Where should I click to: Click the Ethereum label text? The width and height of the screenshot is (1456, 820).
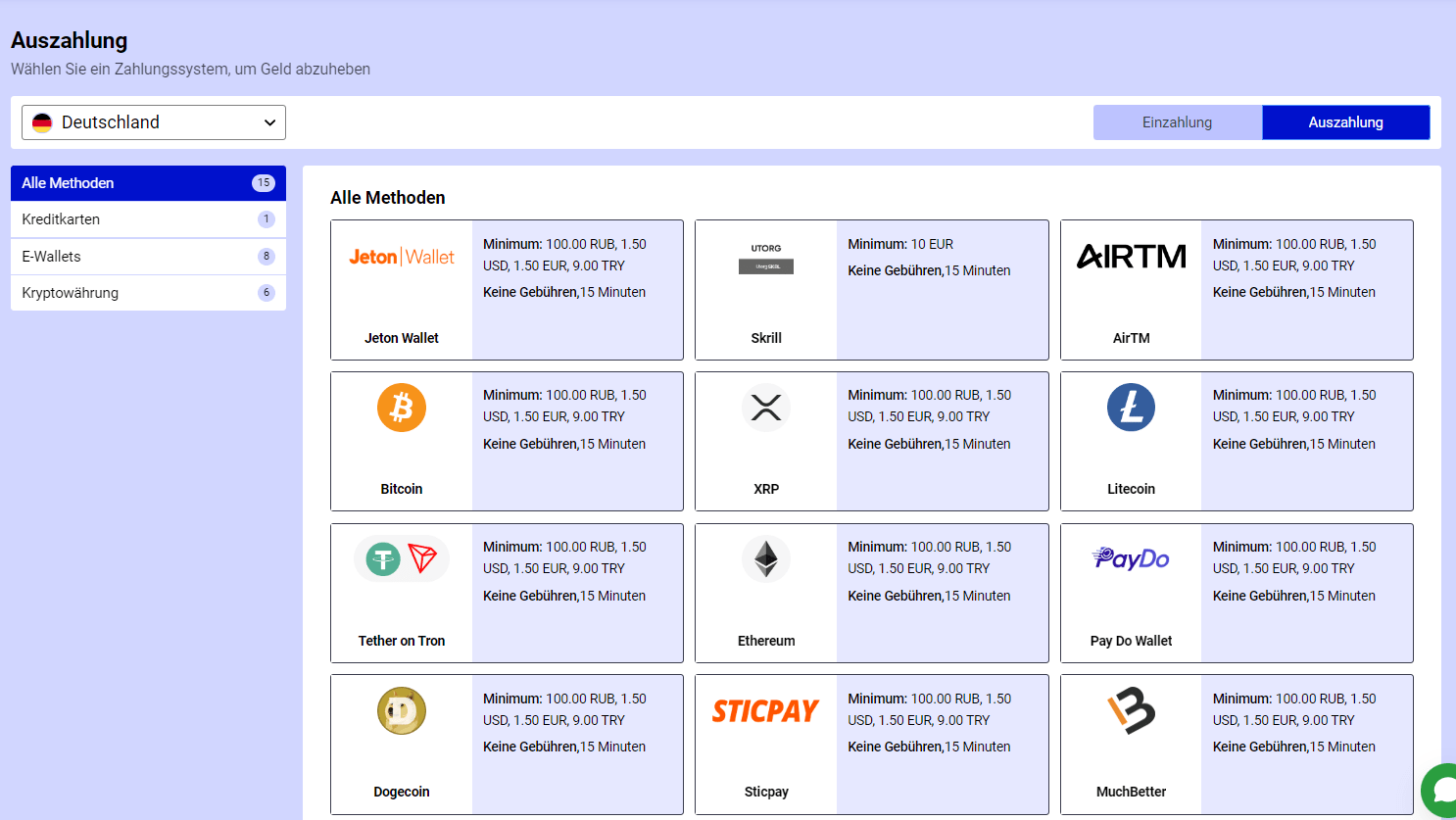pos(766,641)
